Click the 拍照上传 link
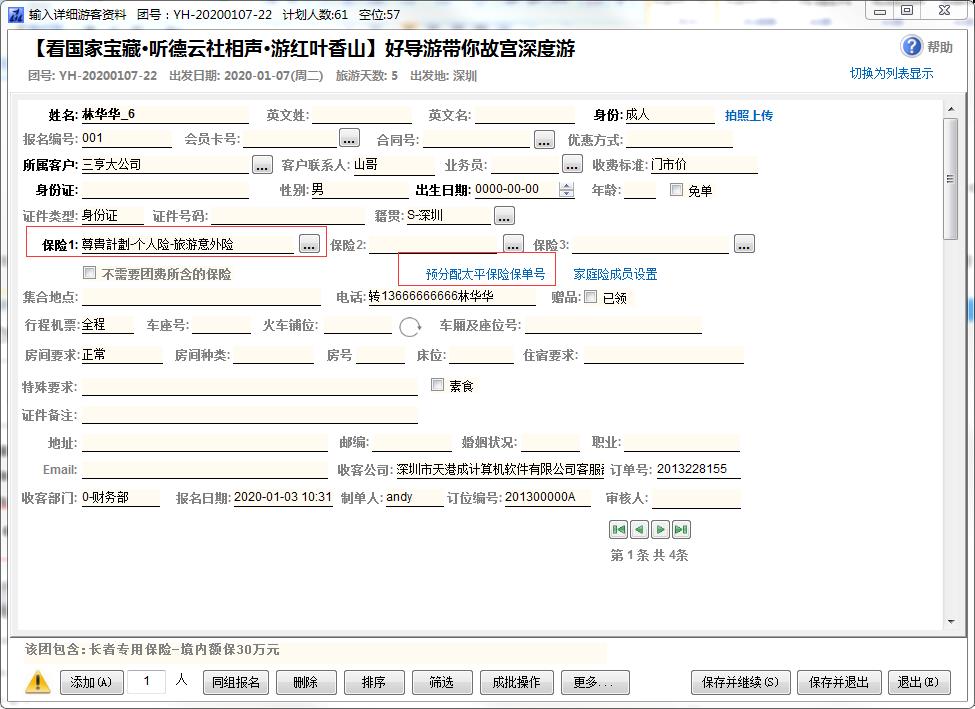Viewport: 975px width, 709px height. [748, 116]
